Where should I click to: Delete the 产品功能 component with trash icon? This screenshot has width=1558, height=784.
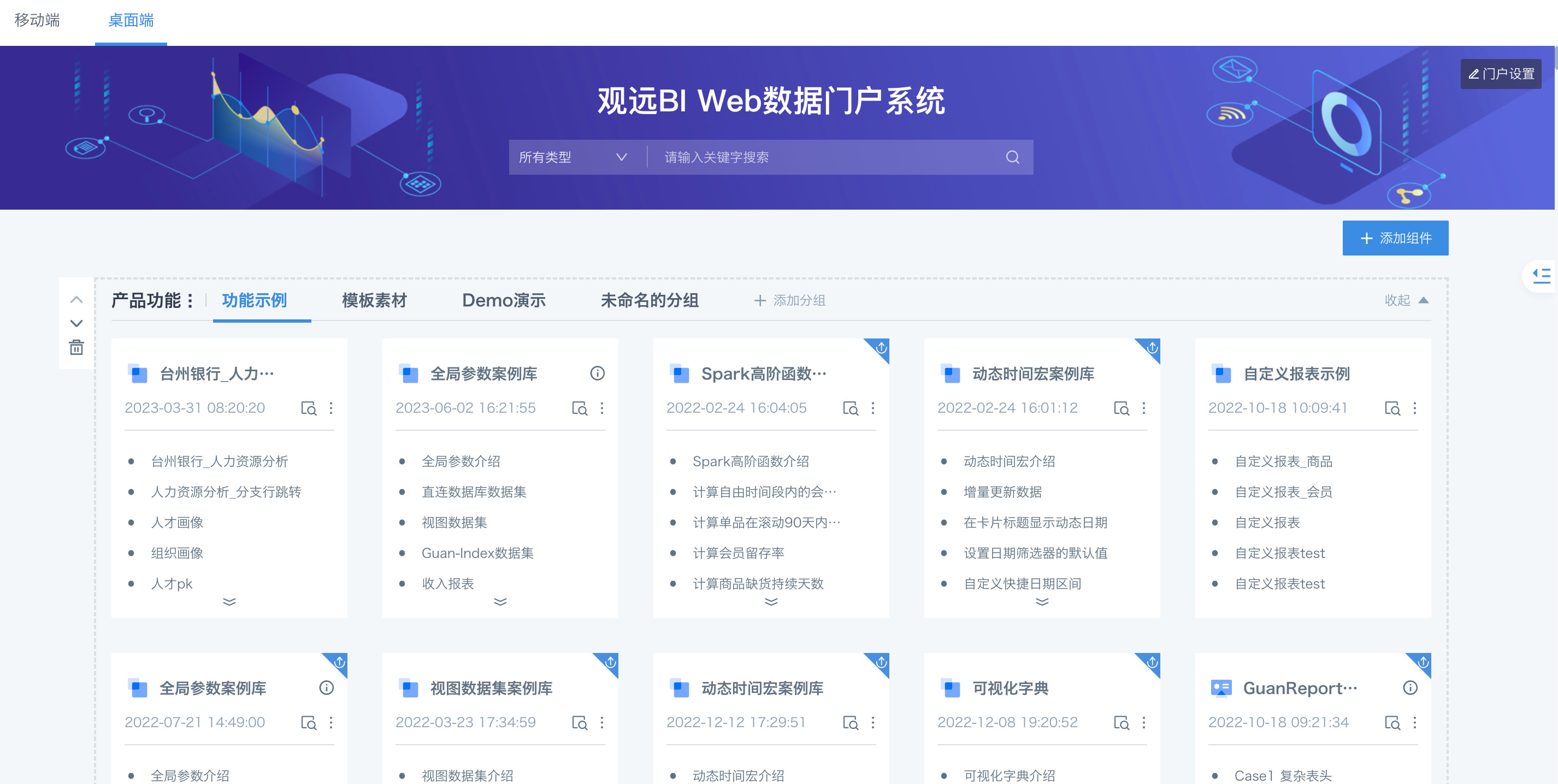click(76, 348)
